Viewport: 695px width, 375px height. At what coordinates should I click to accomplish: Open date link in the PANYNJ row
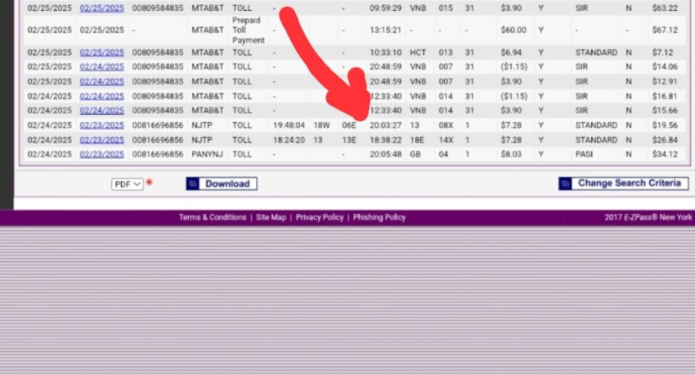tap(102, 154)
